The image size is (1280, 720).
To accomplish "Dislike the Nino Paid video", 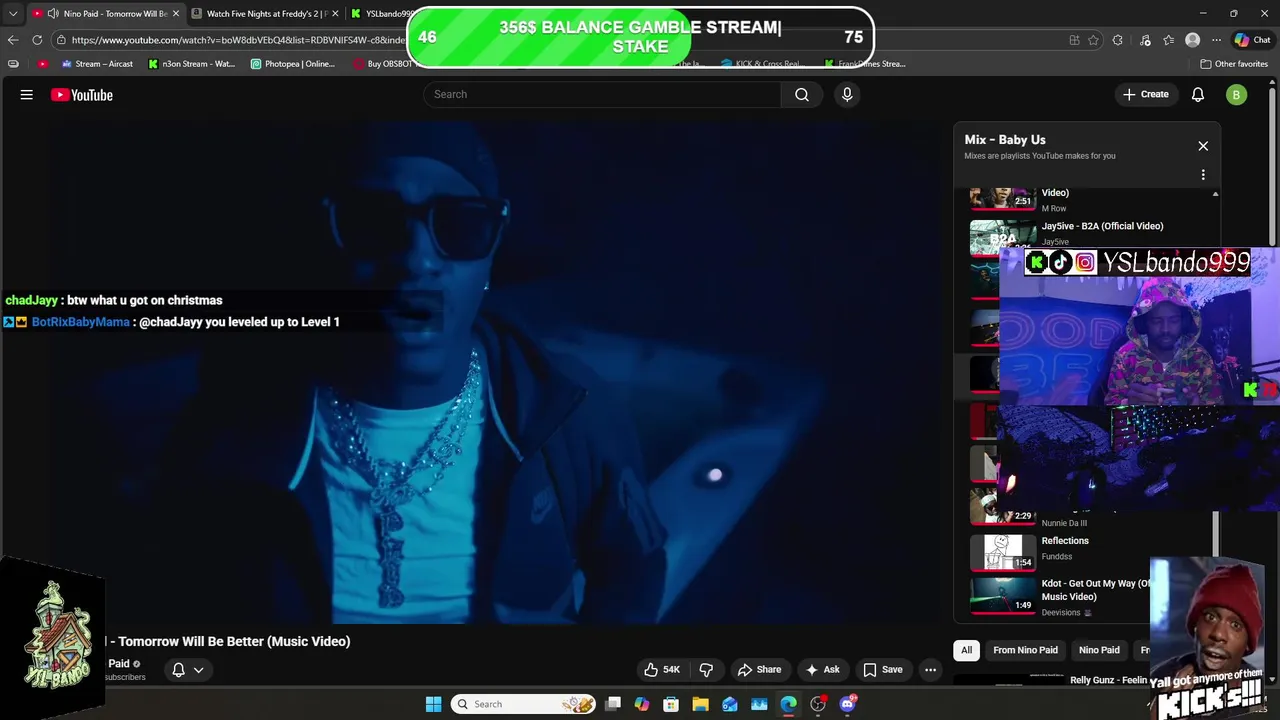I will [x=706, y=670].
